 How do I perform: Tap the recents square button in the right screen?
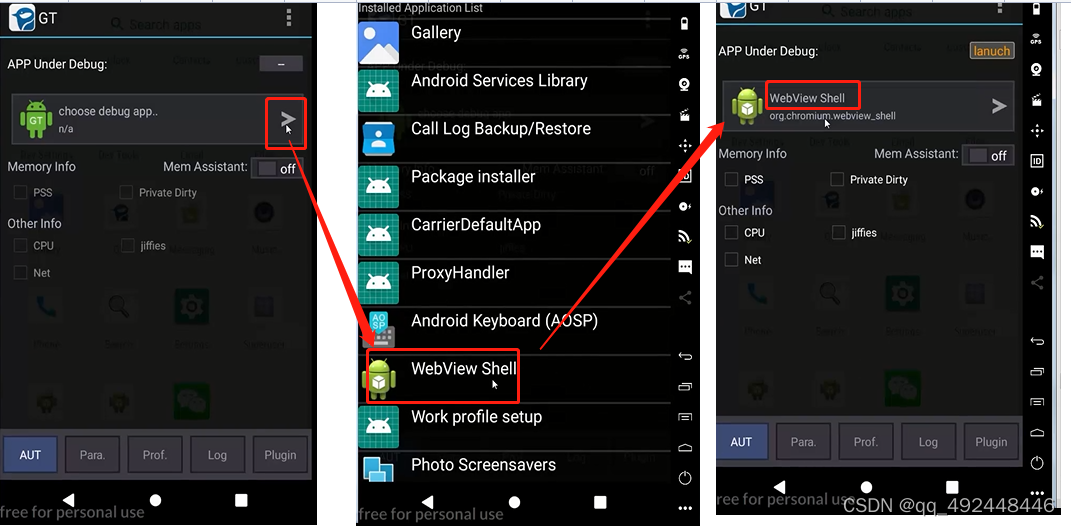tap(952, 487)
